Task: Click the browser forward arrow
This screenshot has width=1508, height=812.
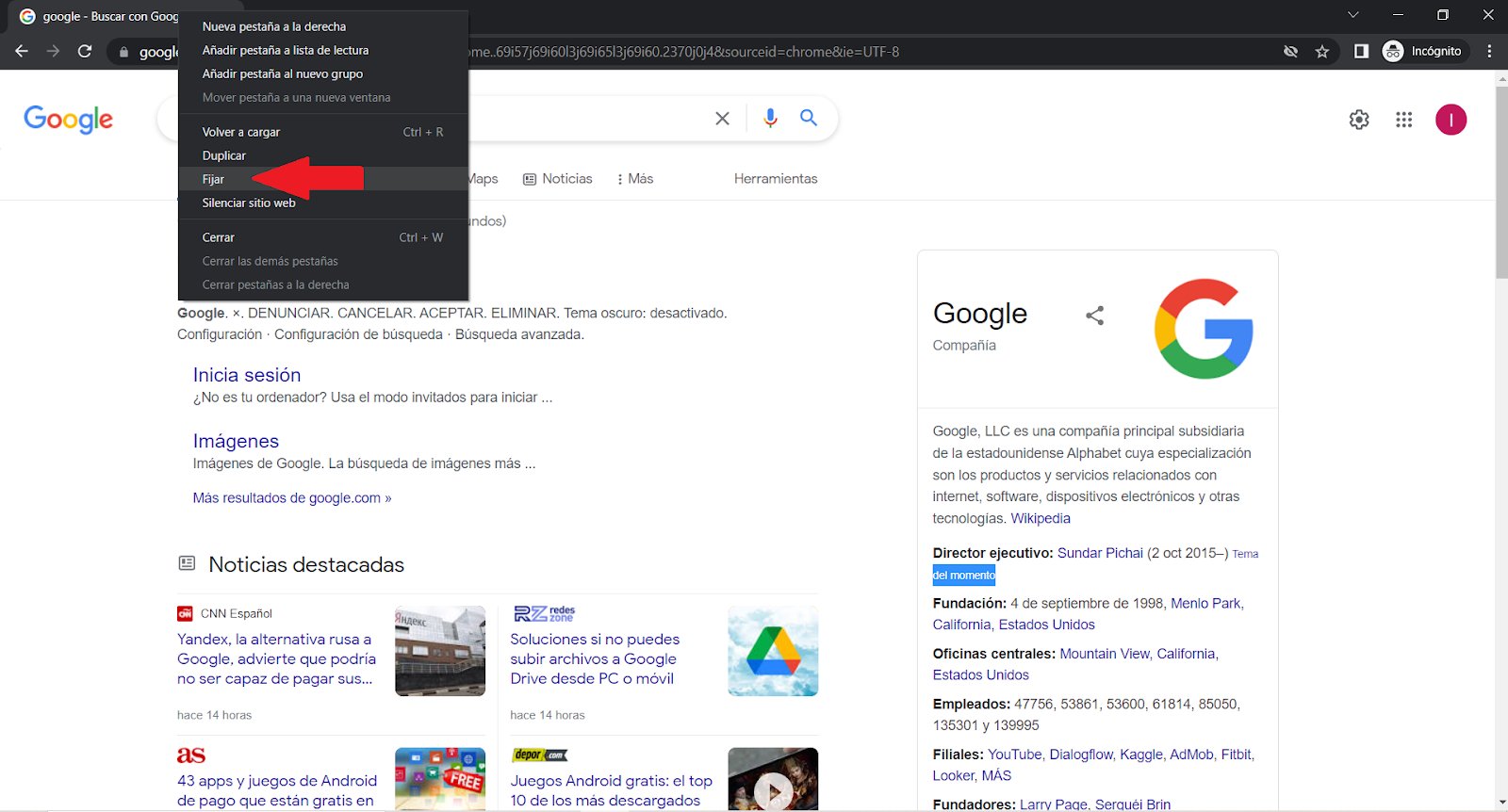Action: (53, 51)
